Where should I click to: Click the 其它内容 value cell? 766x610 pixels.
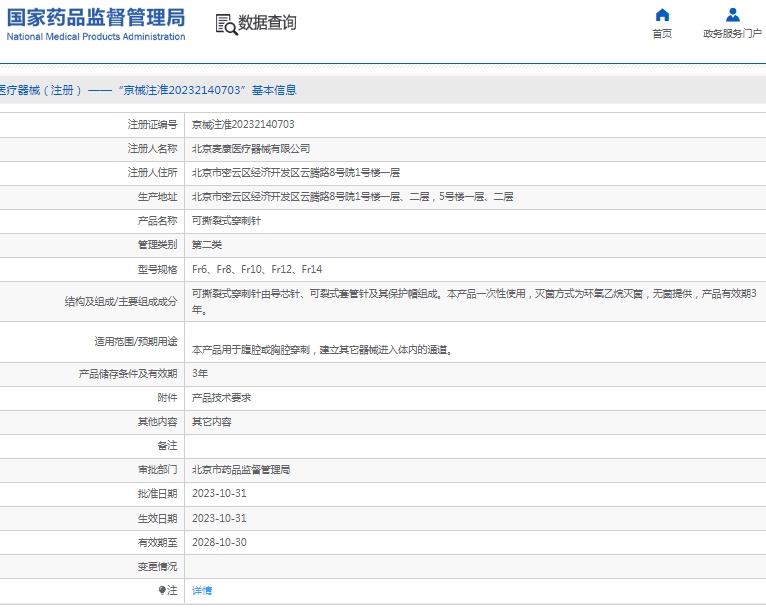point(212,421)
